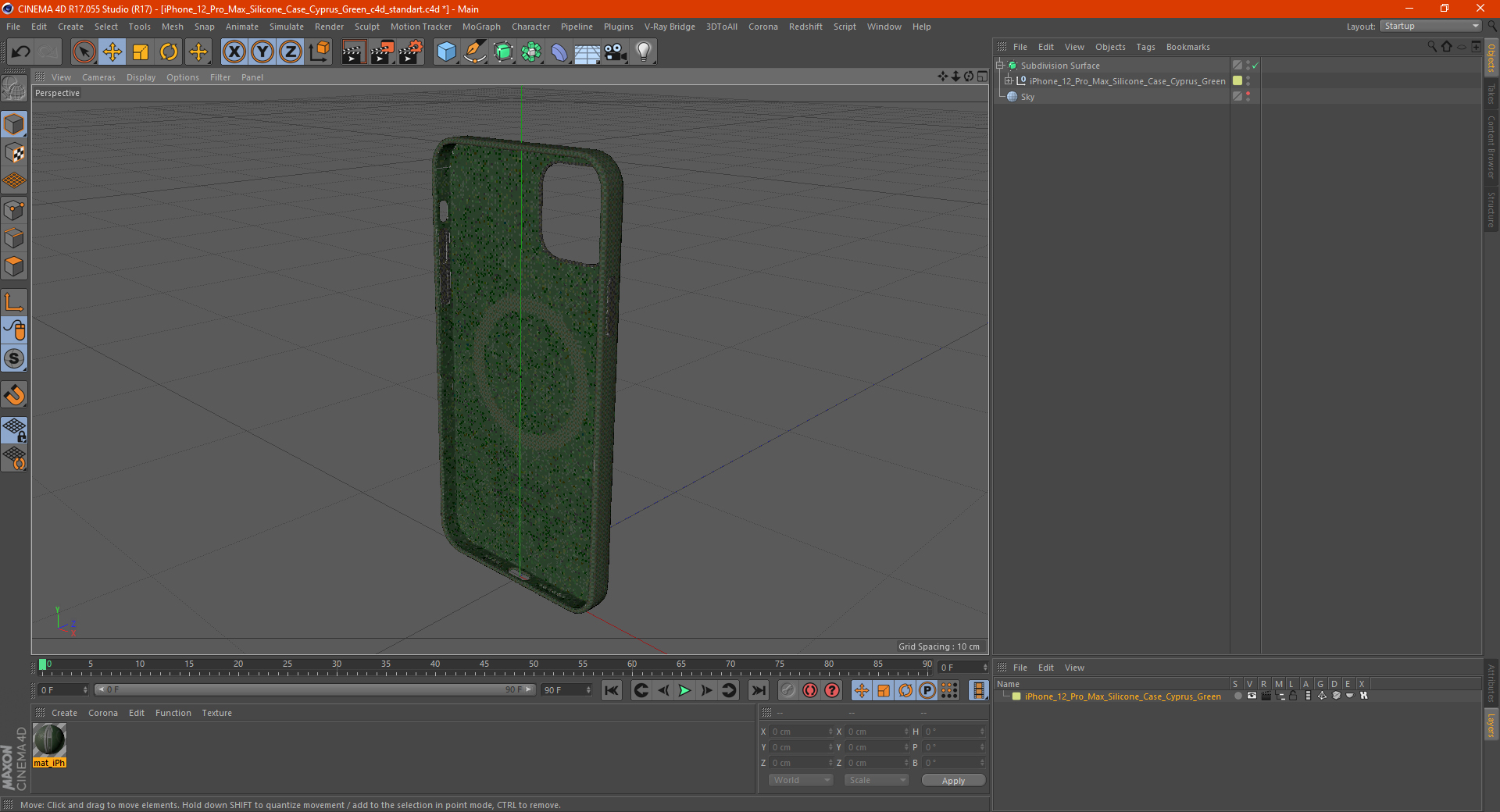Add a Cube primitive object

(446, 52)
